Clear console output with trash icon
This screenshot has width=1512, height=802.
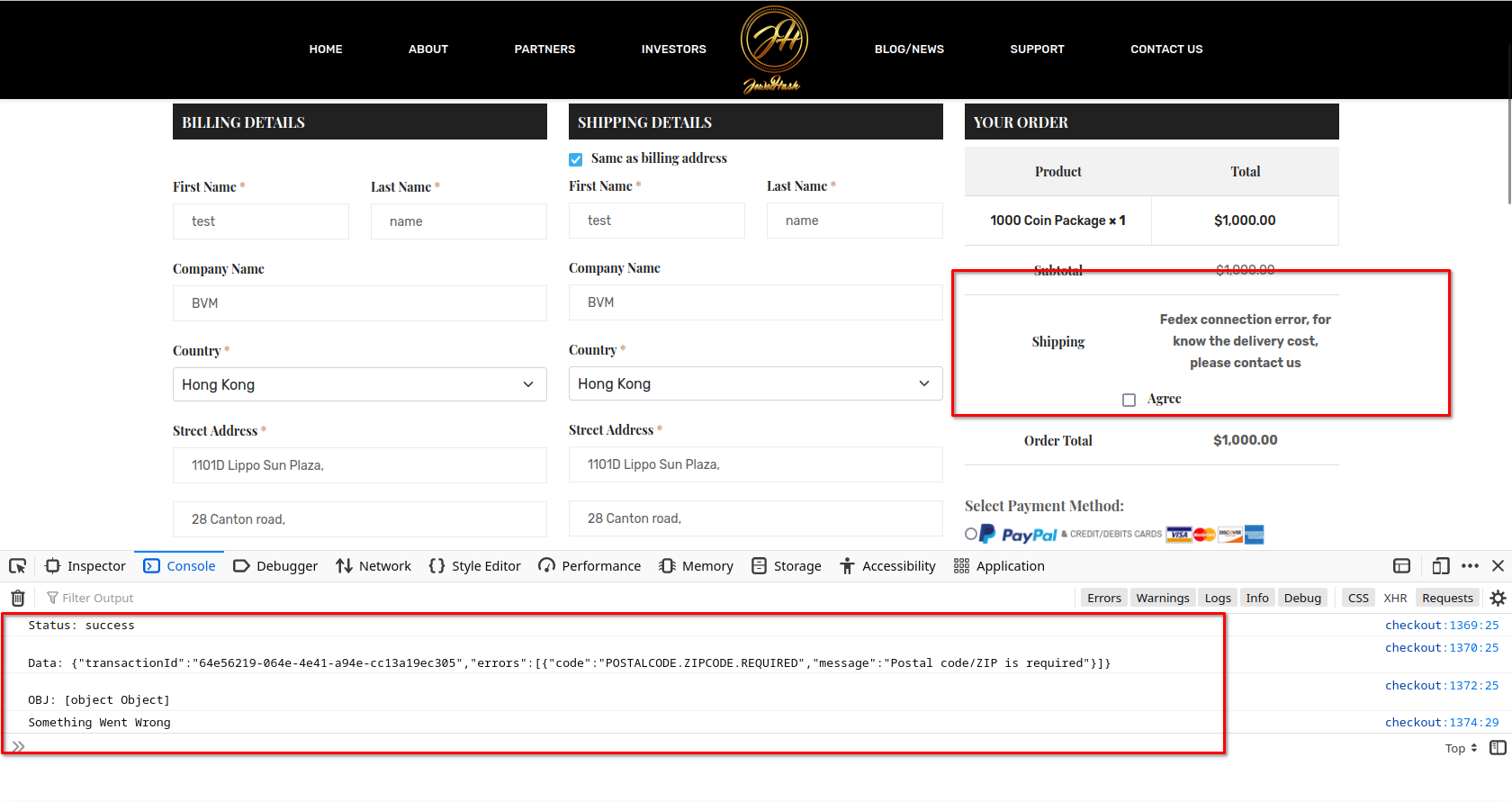(x=17, y=598)
